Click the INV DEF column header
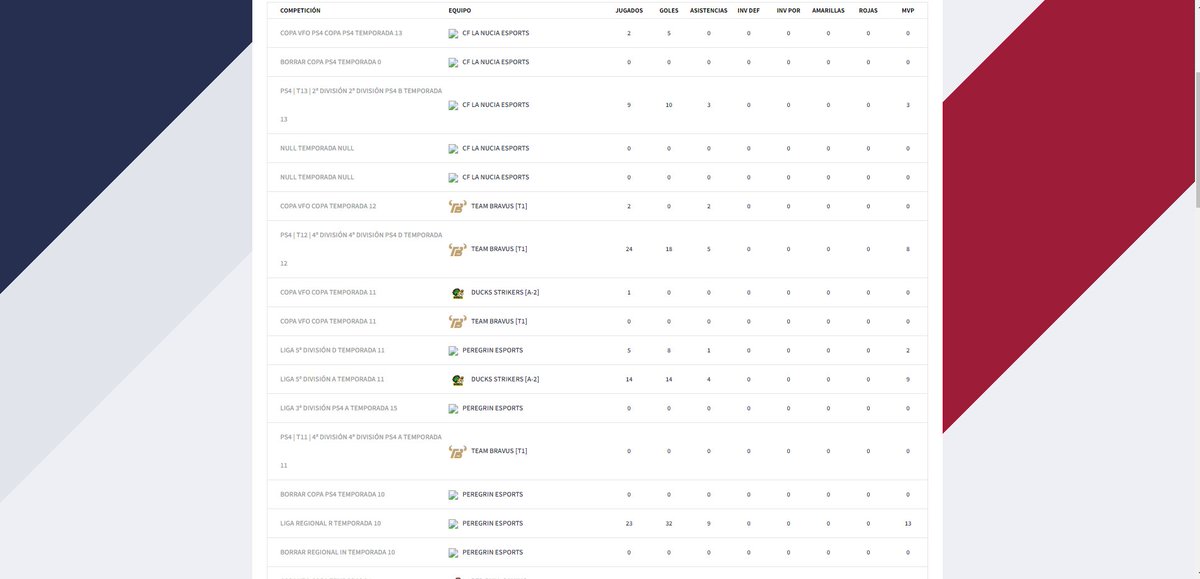Screen dimensions: 1200x579 tap(748, 10)
